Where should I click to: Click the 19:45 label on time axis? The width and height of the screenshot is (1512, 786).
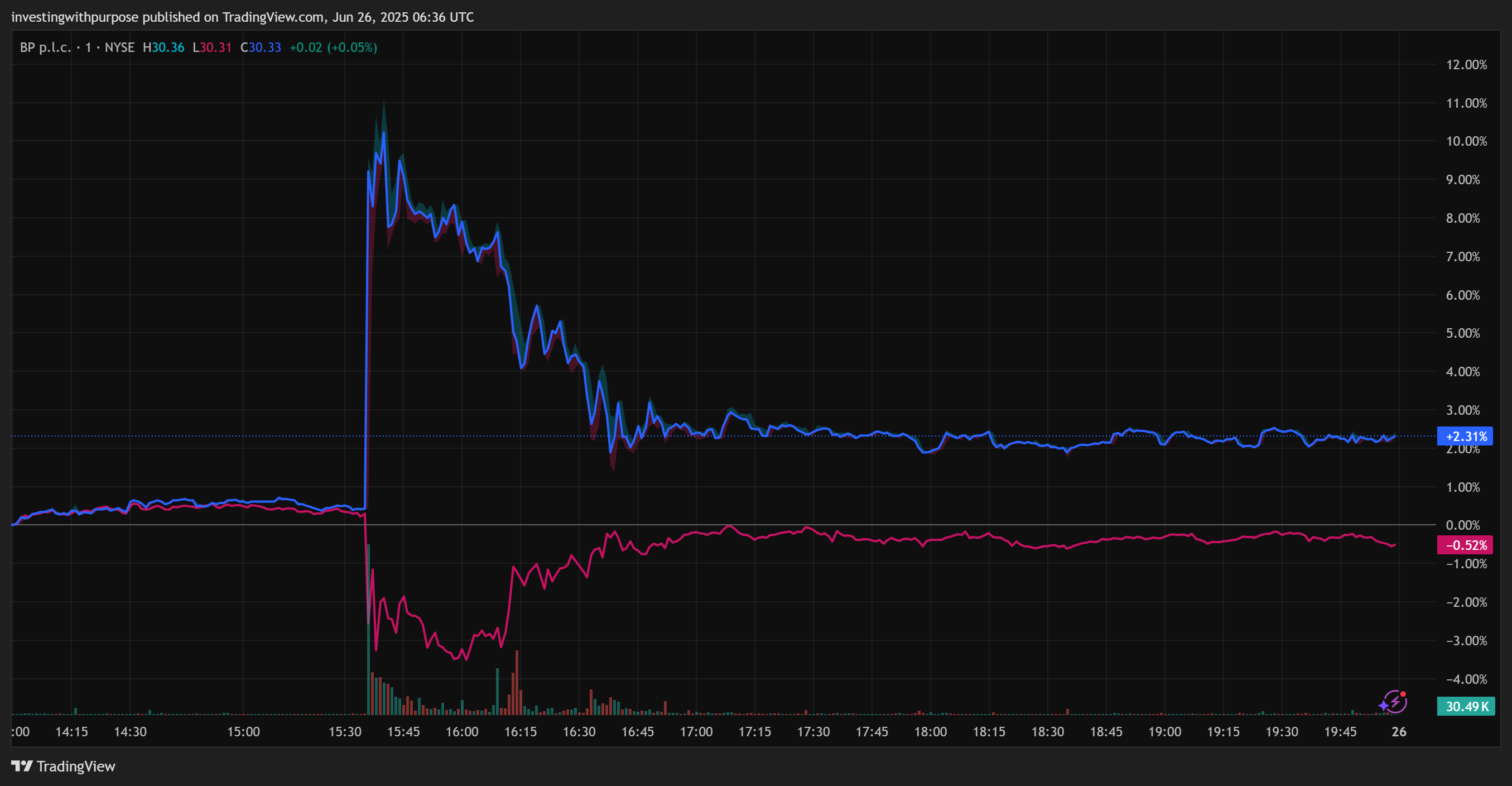(1340, 731)
